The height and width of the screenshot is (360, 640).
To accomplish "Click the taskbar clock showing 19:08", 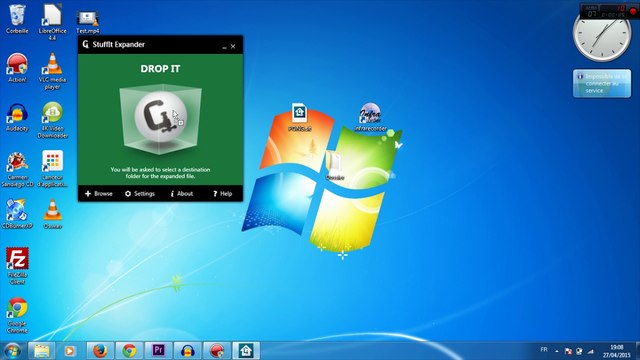I will click(x=617, y=351).
